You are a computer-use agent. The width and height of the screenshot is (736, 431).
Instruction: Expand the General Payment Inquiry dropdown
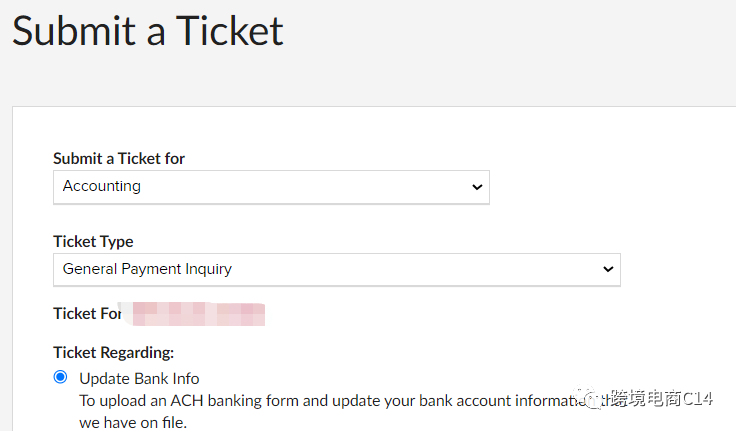coord(336,269)
